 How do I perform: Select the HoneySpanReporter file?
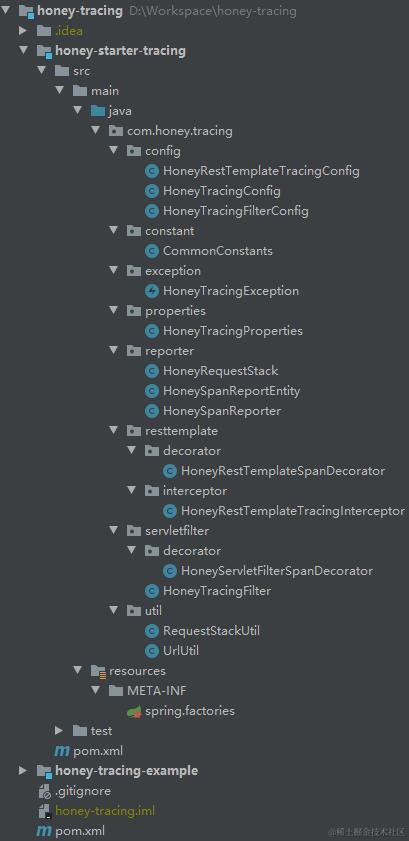pyautogui.click(x=222, y=411)
